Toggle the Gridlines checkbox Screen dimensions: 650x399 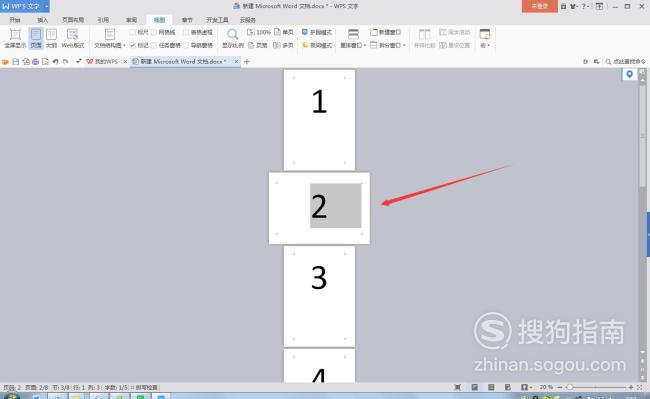(154, 32)
